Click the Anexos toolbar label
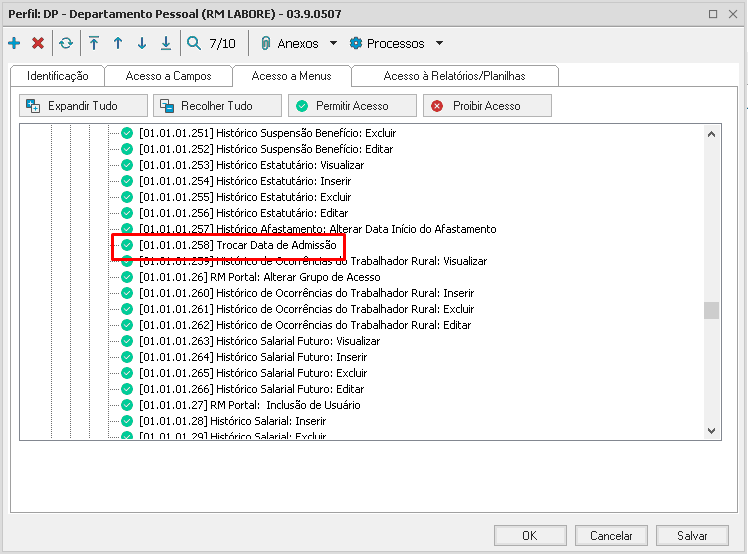The height and width of the screenshot is (555, 748). [x=298, y=43]
